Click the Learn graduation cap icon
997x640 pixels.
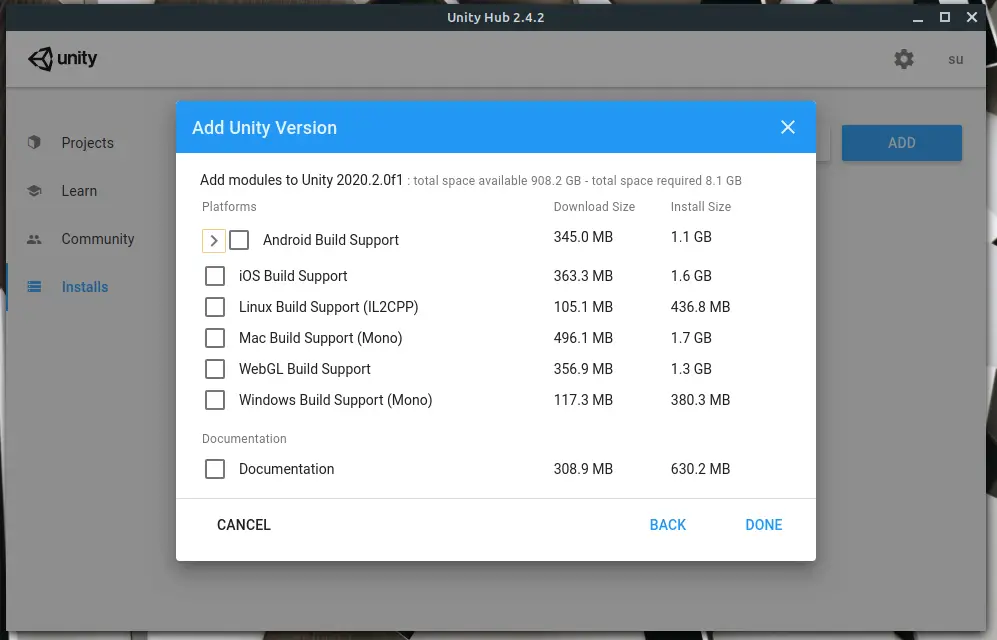click(x=34, y=191)
